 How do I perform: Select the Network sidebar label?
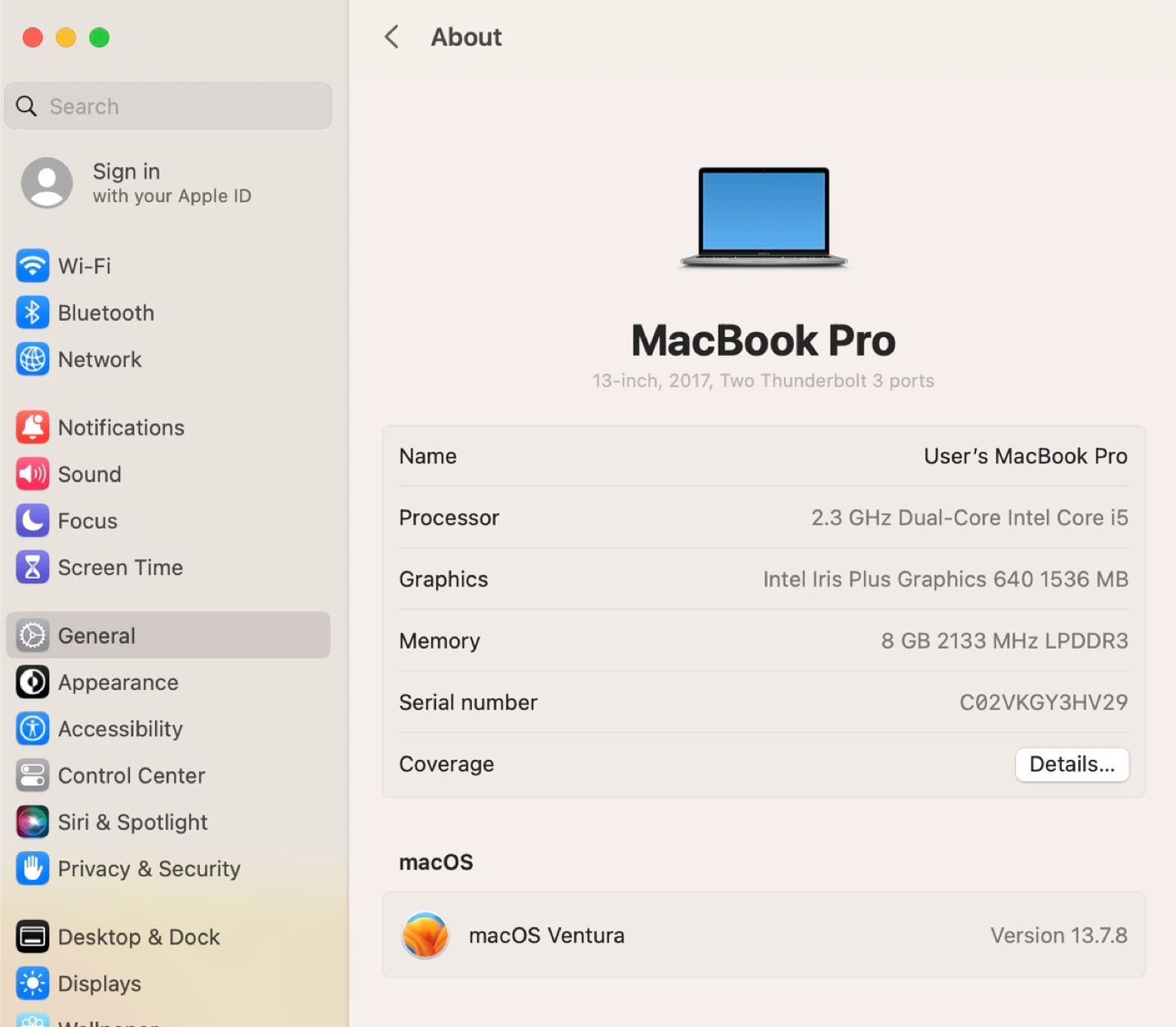click(100, 359)
